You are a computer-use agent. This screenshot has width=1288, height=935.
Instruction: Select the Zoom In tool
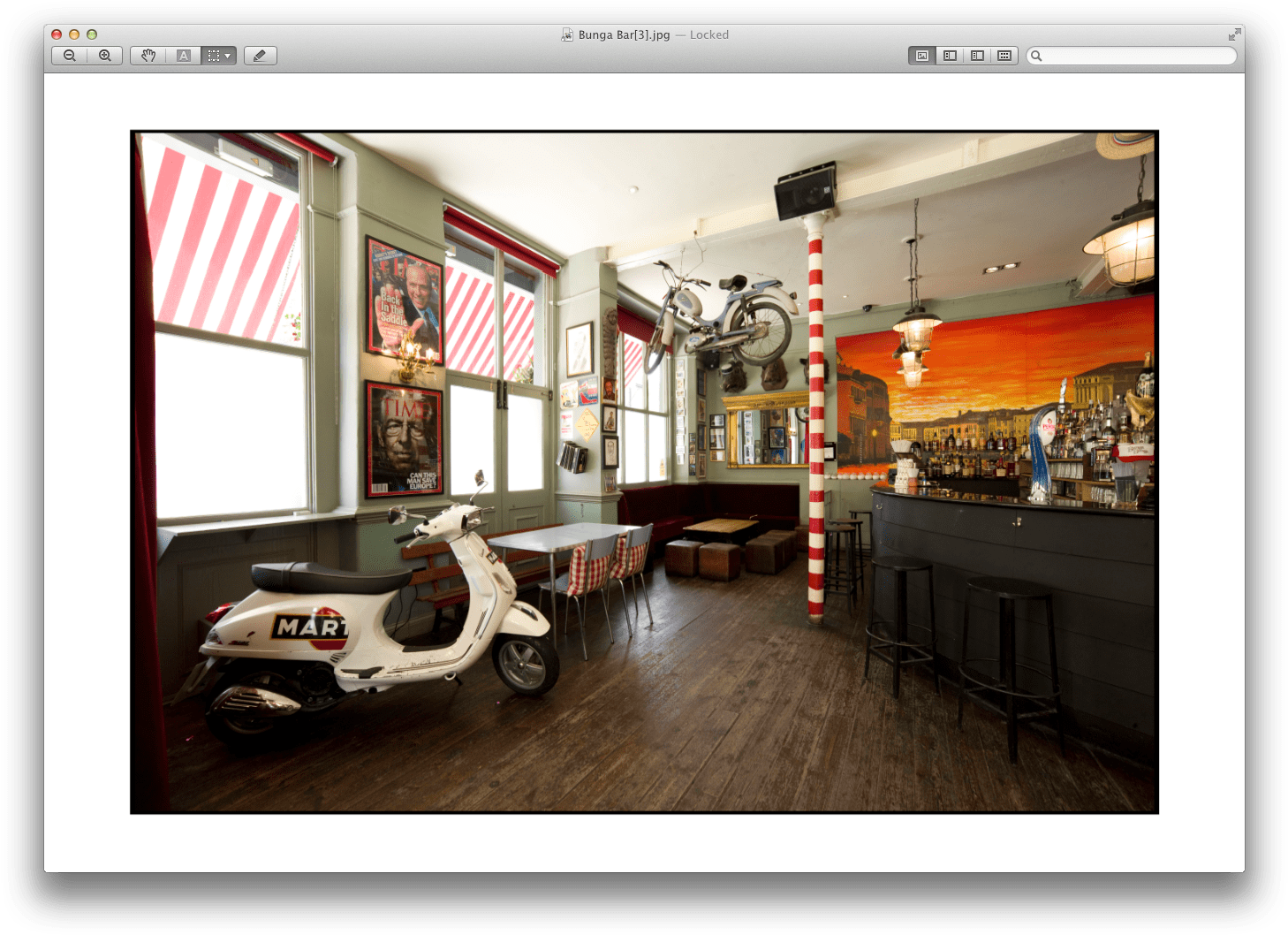[105, 55]
